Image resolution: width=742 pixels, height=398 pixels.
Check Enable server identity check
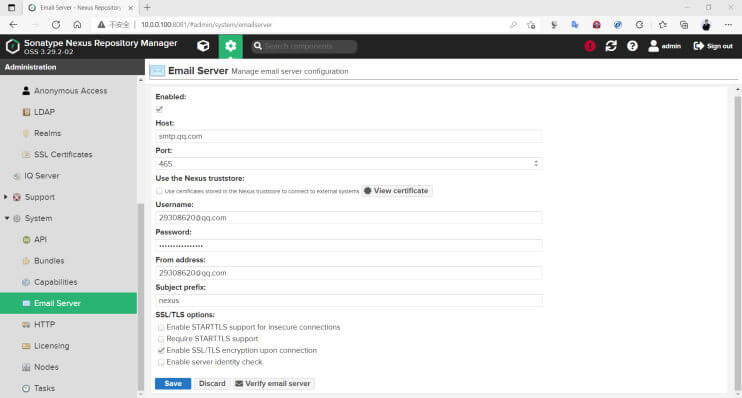coord(161,362)
